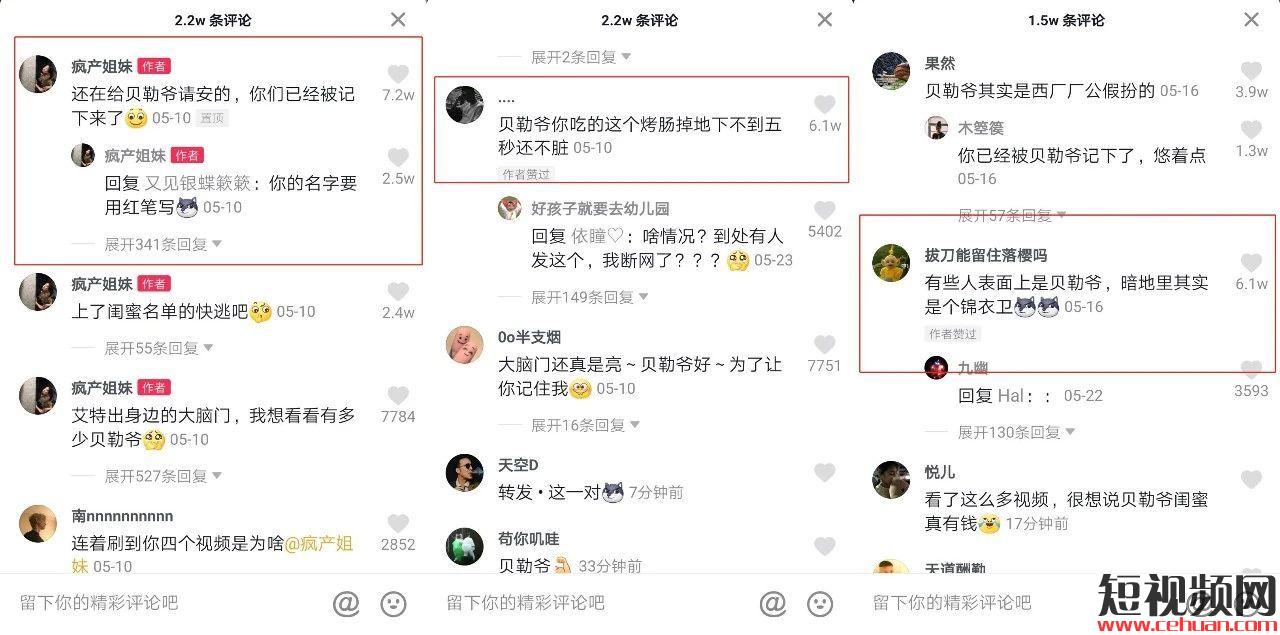Viewport: 1280px width, 635px height.
Task: Expand 展开341条回复
Action: click(163, 244)
